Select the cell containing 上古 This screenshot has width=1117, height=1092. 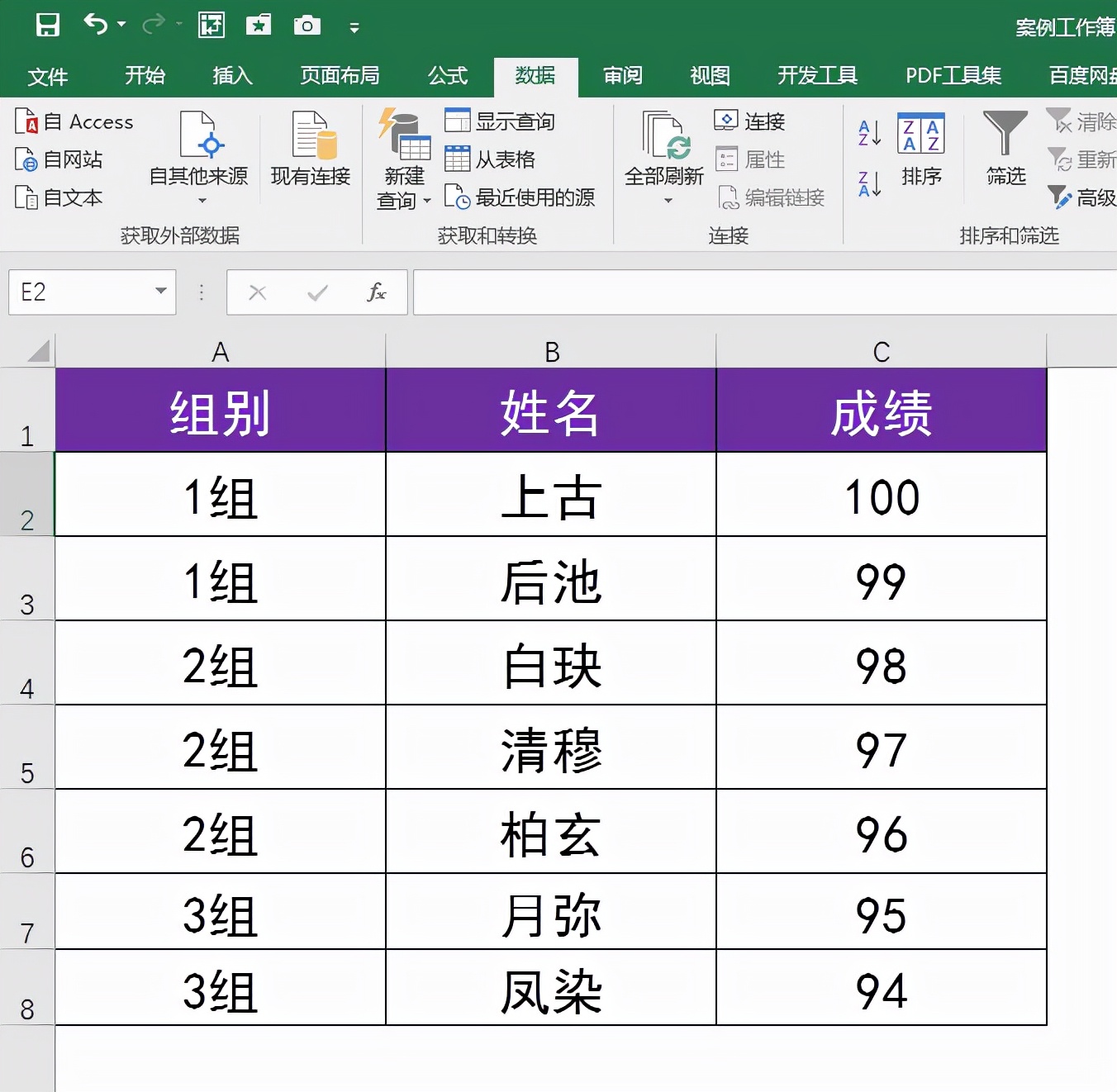click(x=551, y=495)
